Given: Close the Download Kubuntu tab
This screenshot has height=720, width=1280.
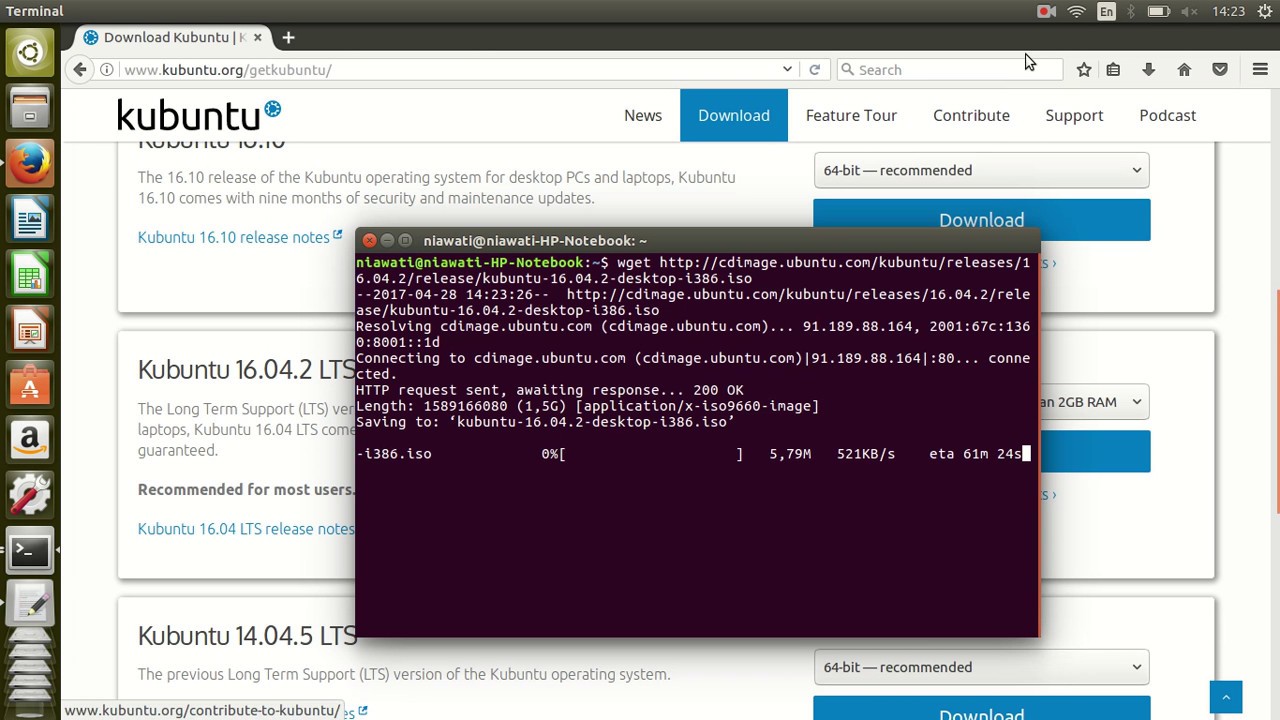Looking at the screenshot, I should pos(257,37).
